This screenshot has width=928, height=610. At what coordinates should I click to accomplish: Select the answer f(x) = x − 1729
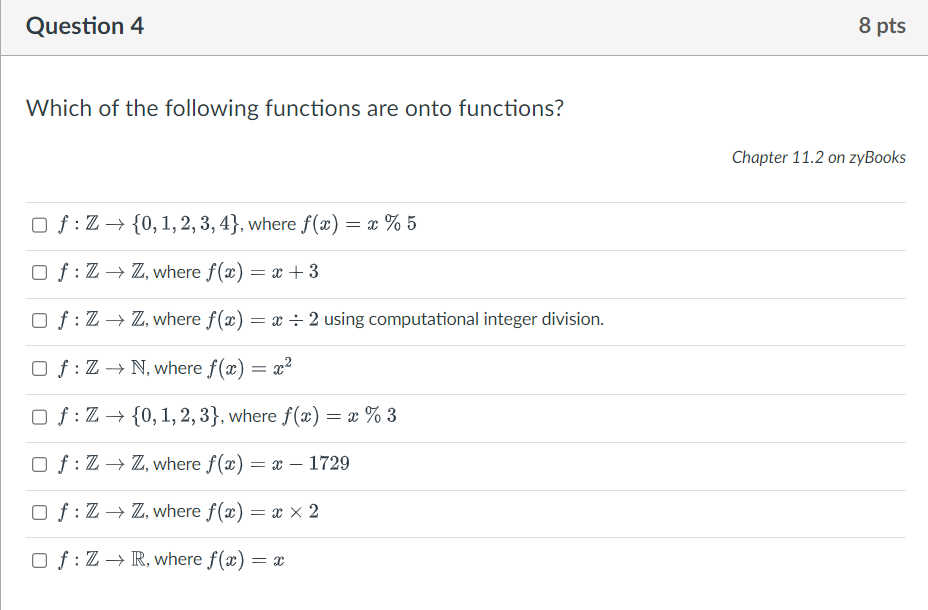tap(39, 464)
